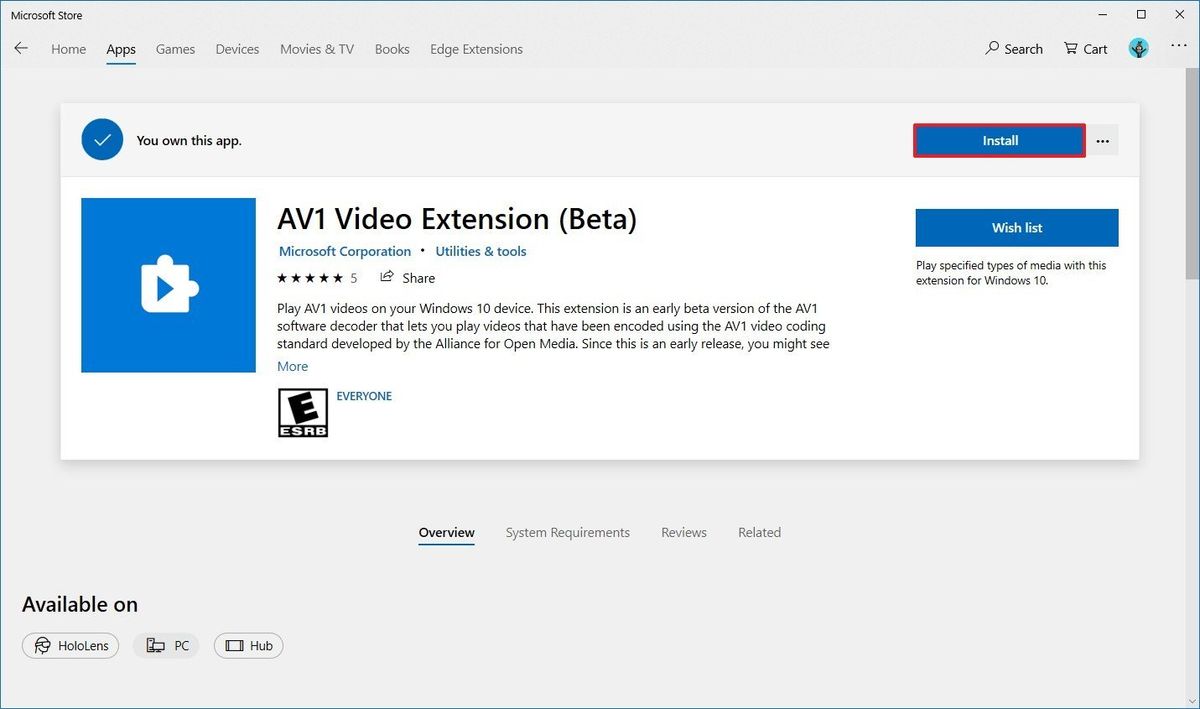Open the shopping Cart
Screen dimensions: 1200x709
coord(1085,48)
